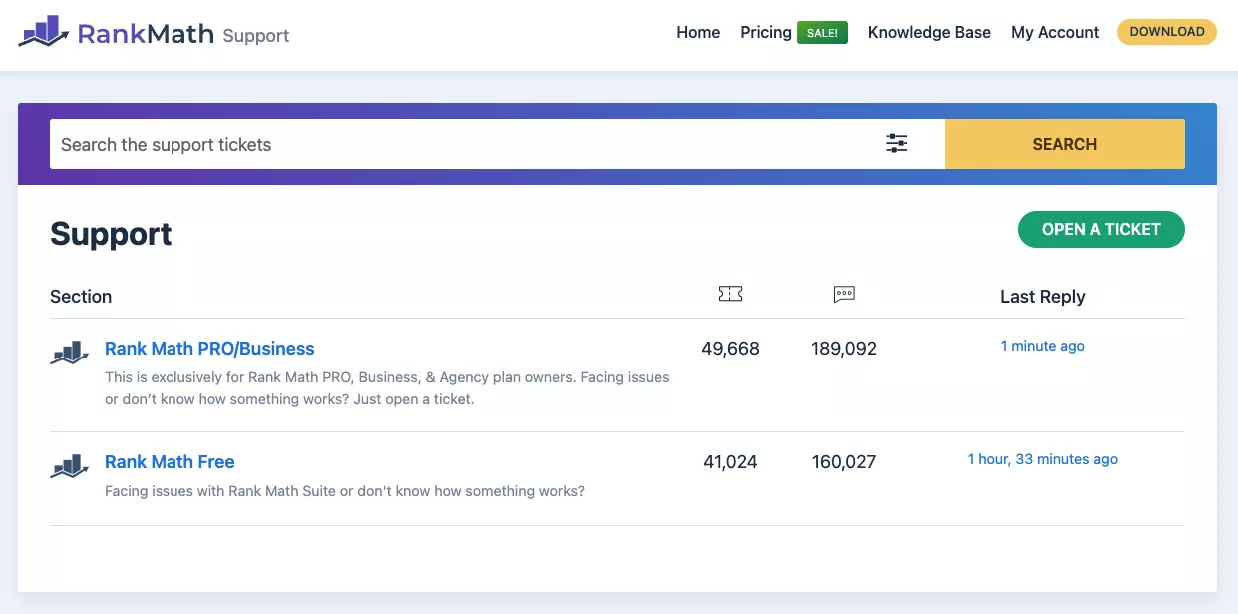Click the green SALE! badge

822,33
